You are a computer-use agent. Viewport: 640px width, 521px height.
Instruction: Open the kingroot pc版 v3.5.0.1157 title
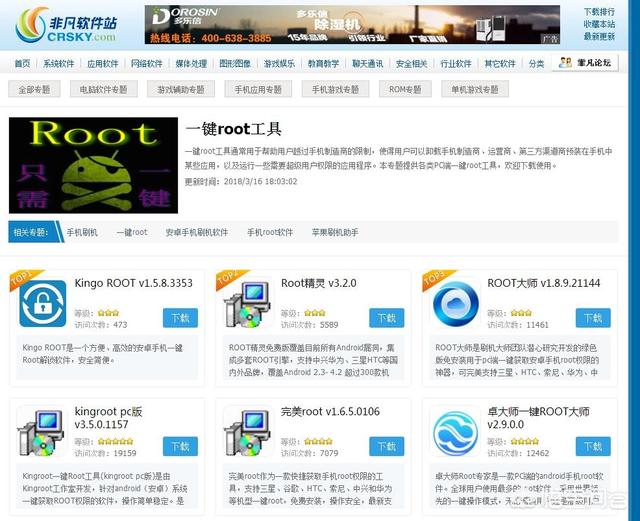tap(108, 418)
